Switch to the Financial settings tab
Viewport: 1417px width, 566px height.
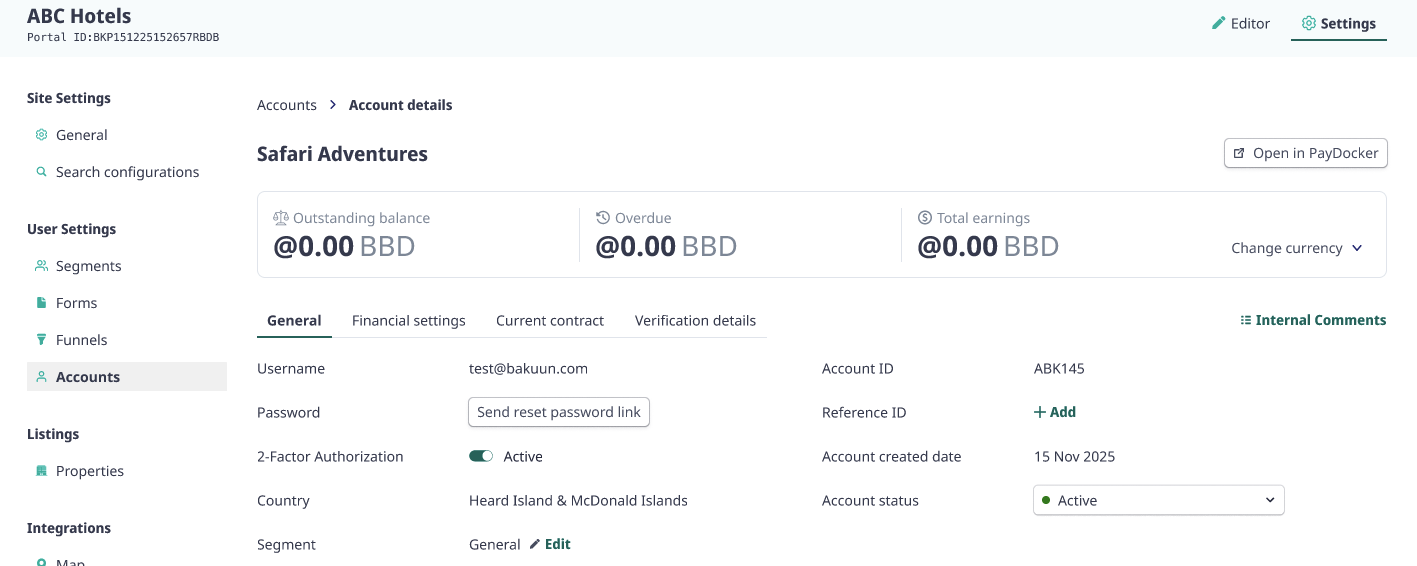(x=409, y=321)
